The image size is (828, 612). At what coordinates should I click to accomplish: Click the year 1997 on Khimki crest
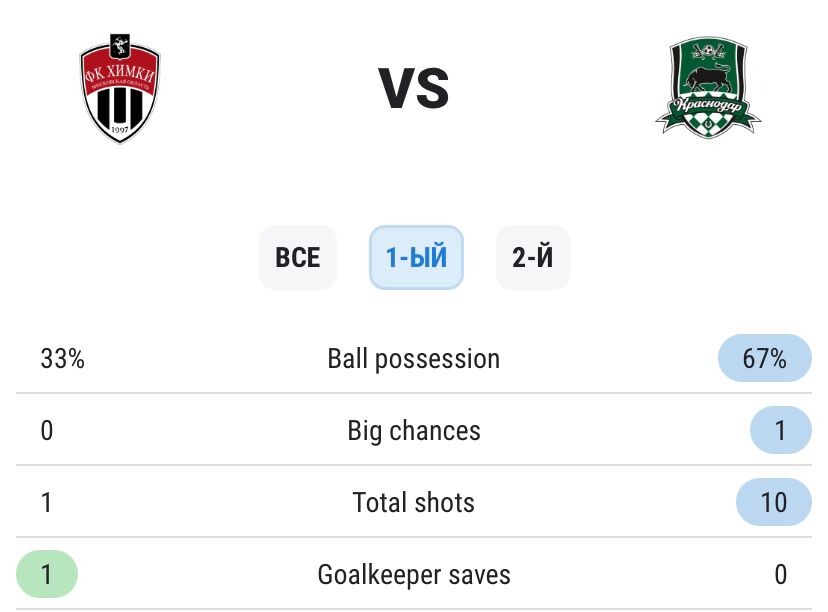click(x=119, y=130)
